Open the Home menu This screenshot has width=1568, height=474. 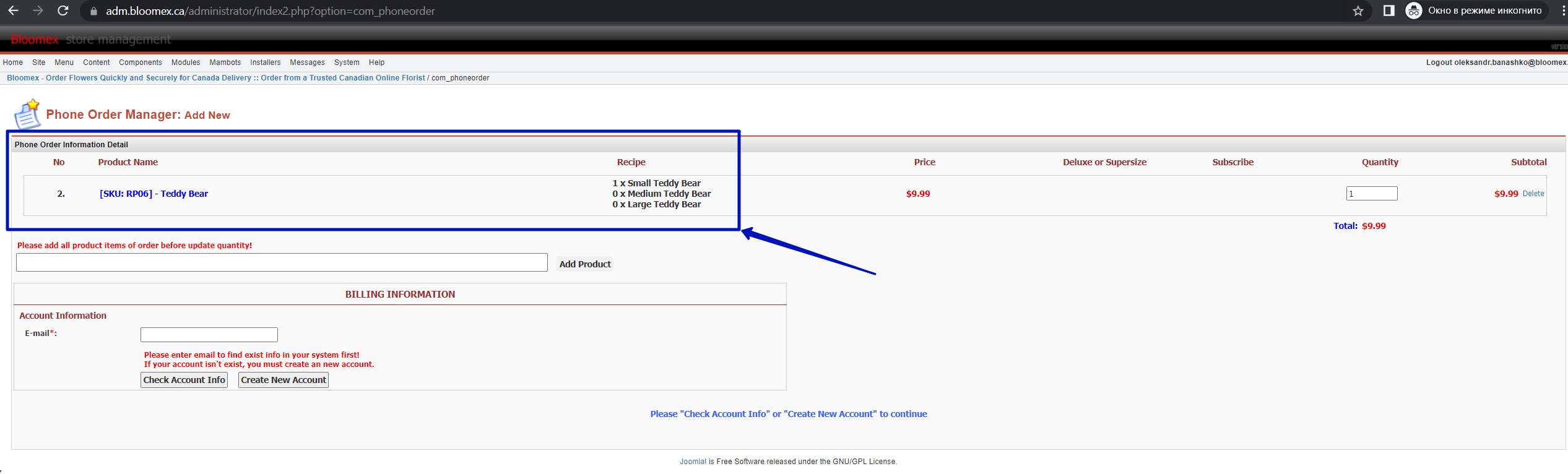tap(13, 62)
